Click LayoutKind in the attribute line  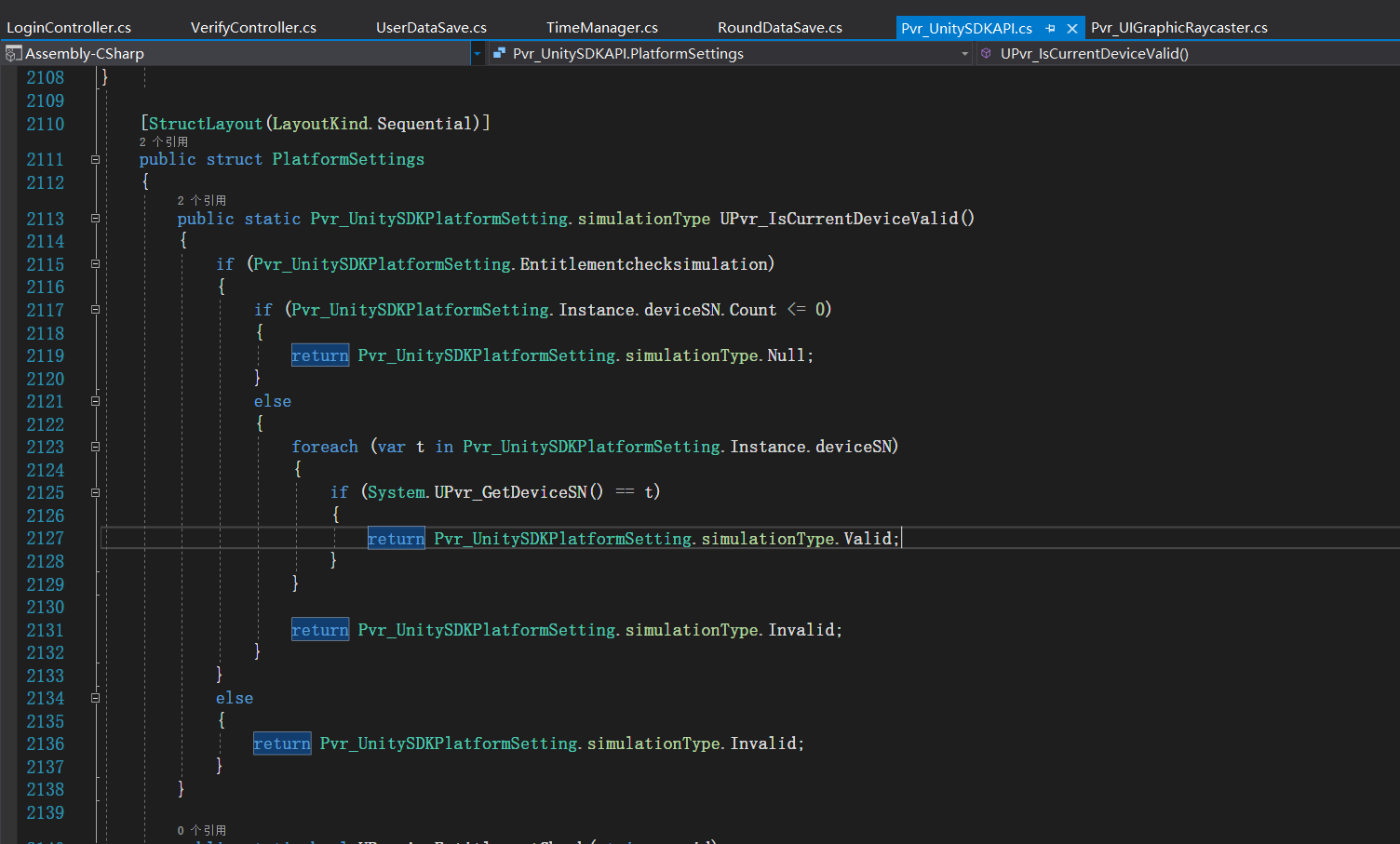point(320,124)
